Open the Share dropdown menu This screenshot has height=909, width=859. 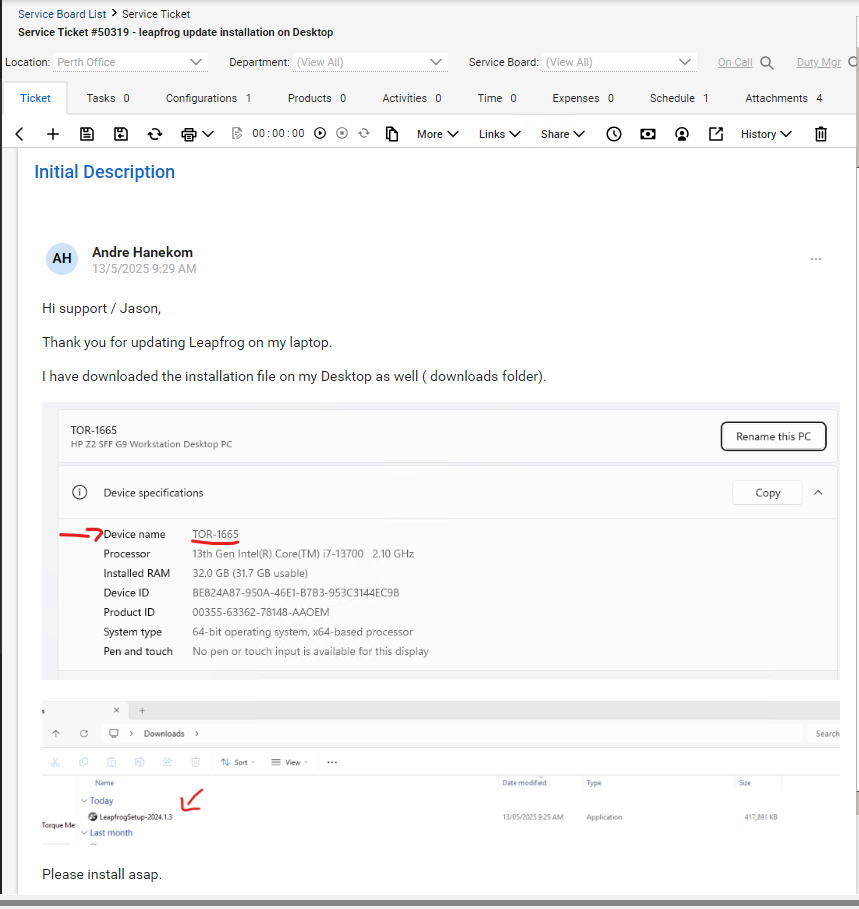(562, 134)
